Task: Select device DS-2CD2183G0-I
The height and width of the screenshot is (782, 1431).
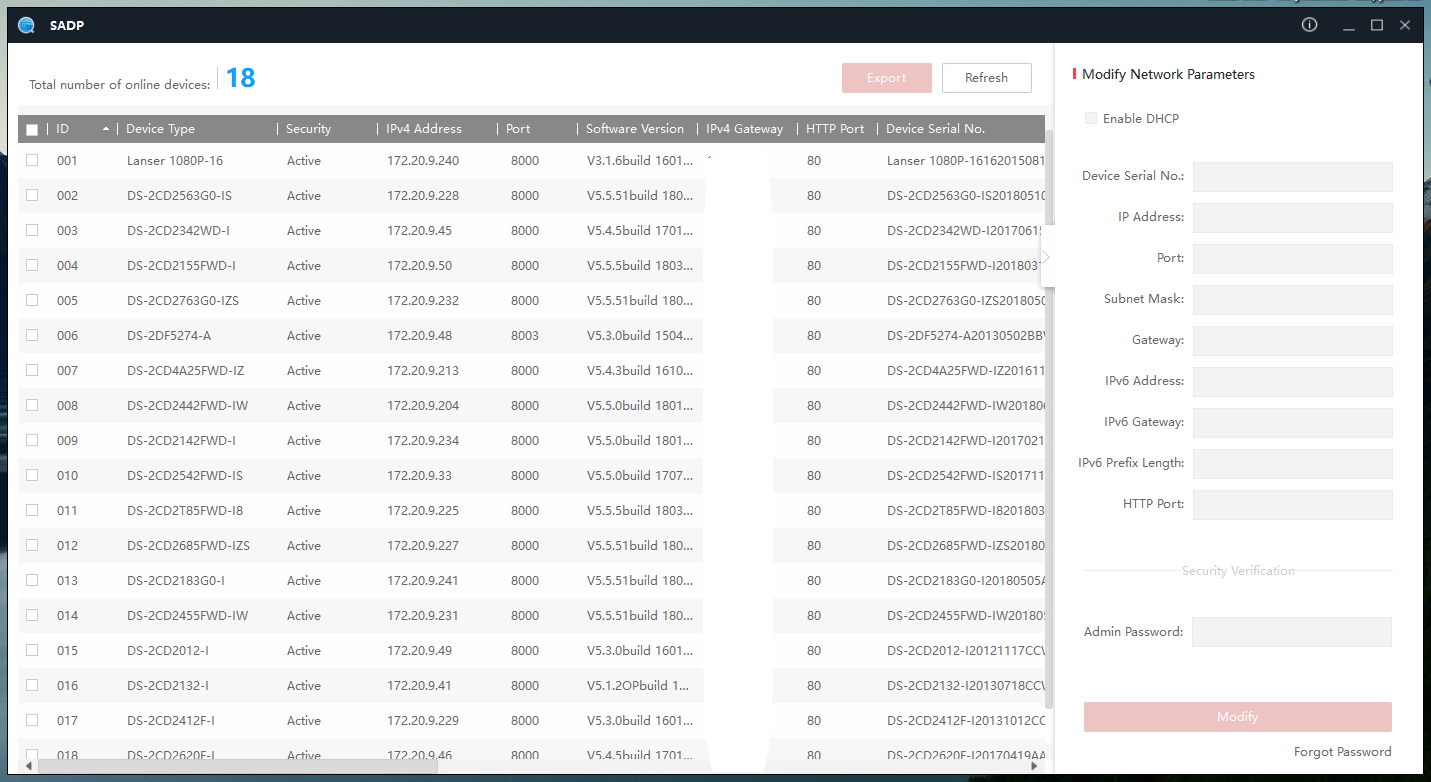Action: tap(176, 581)
